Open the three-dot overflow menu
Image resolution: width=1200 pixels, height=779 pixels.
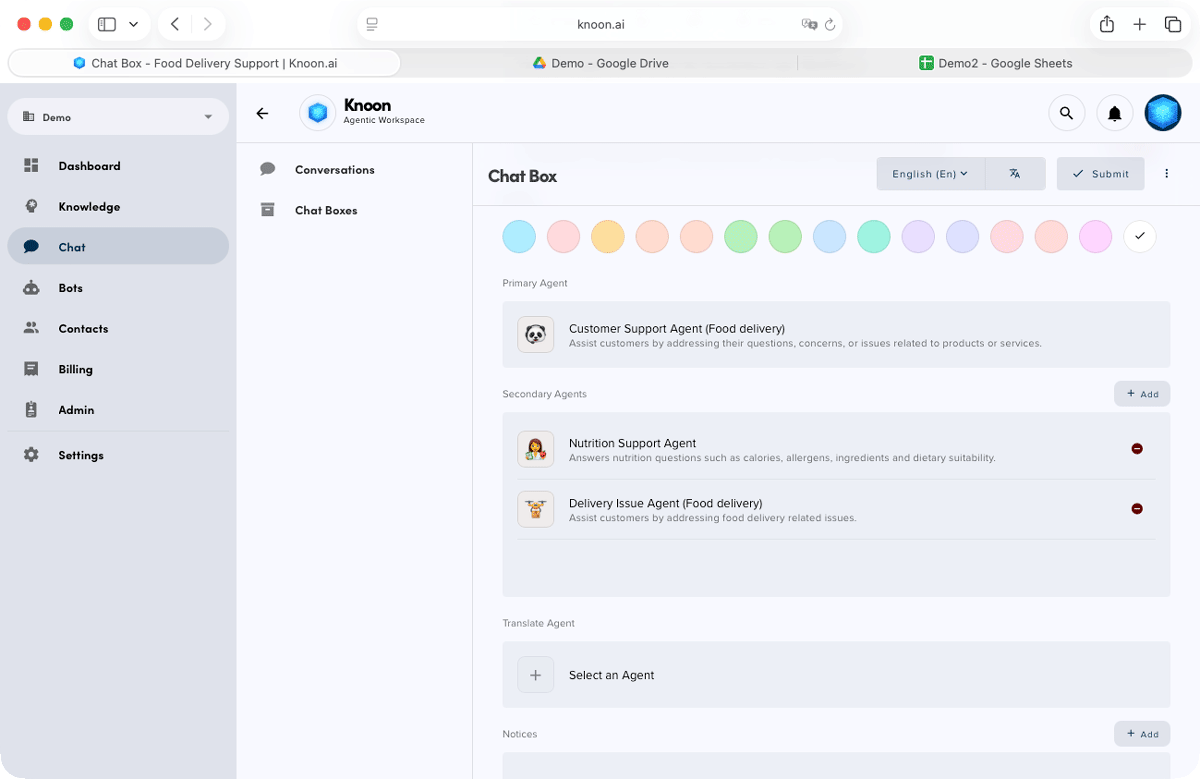click(1166, 173)
